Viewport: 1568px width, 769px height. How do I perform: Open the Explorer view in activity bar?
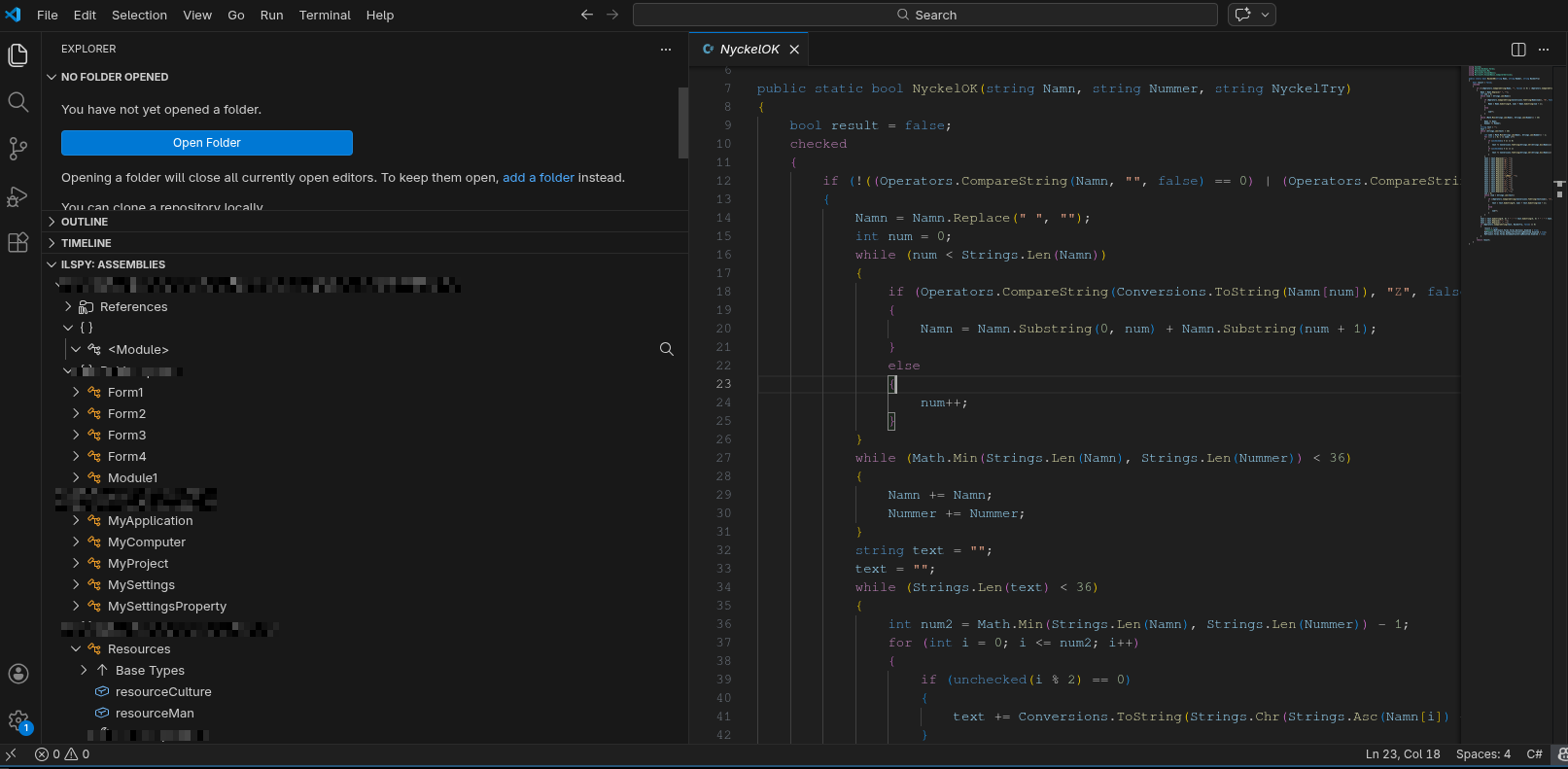tap(17, 55)
